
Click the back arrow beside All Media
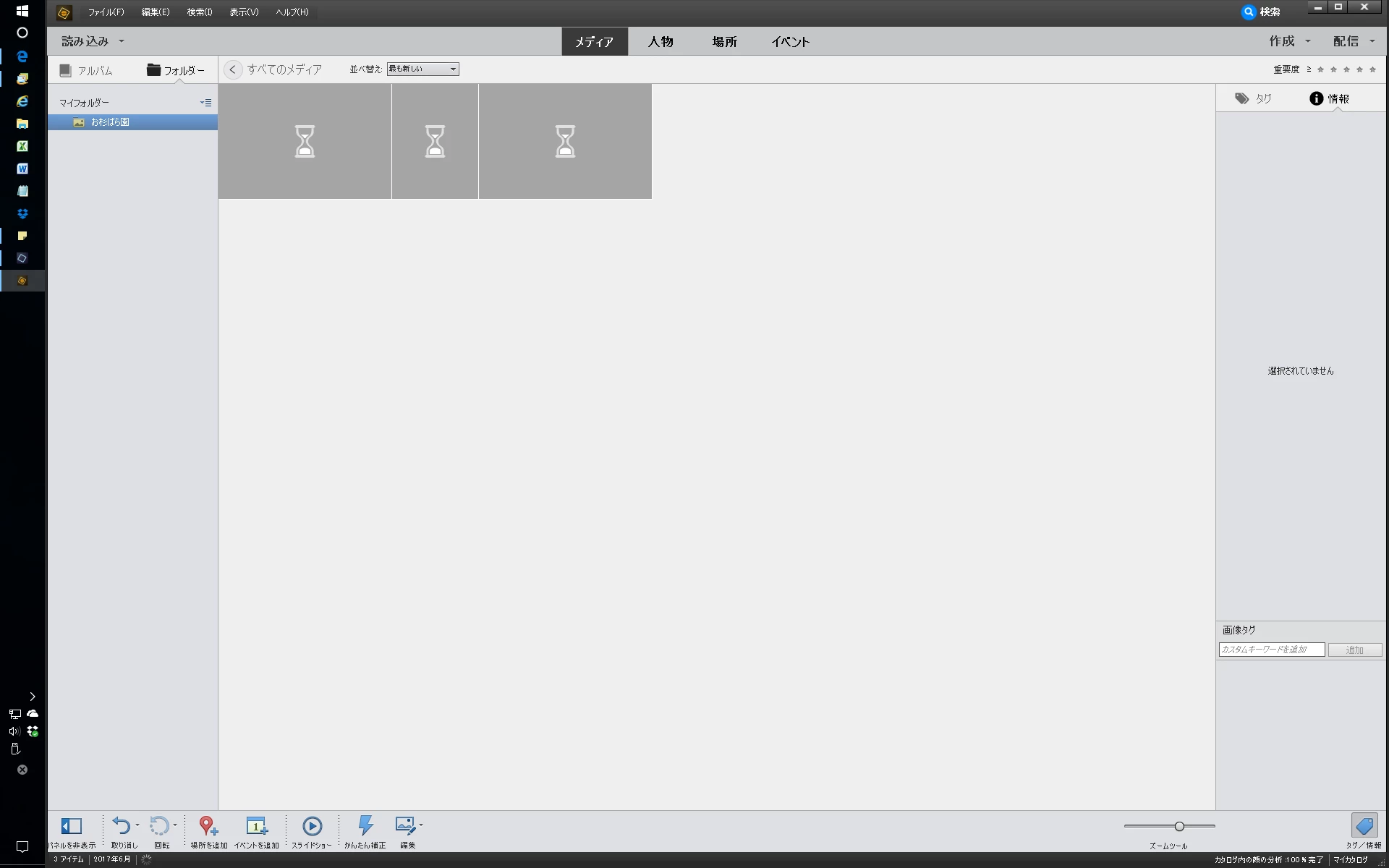click(x=232, y=69)
